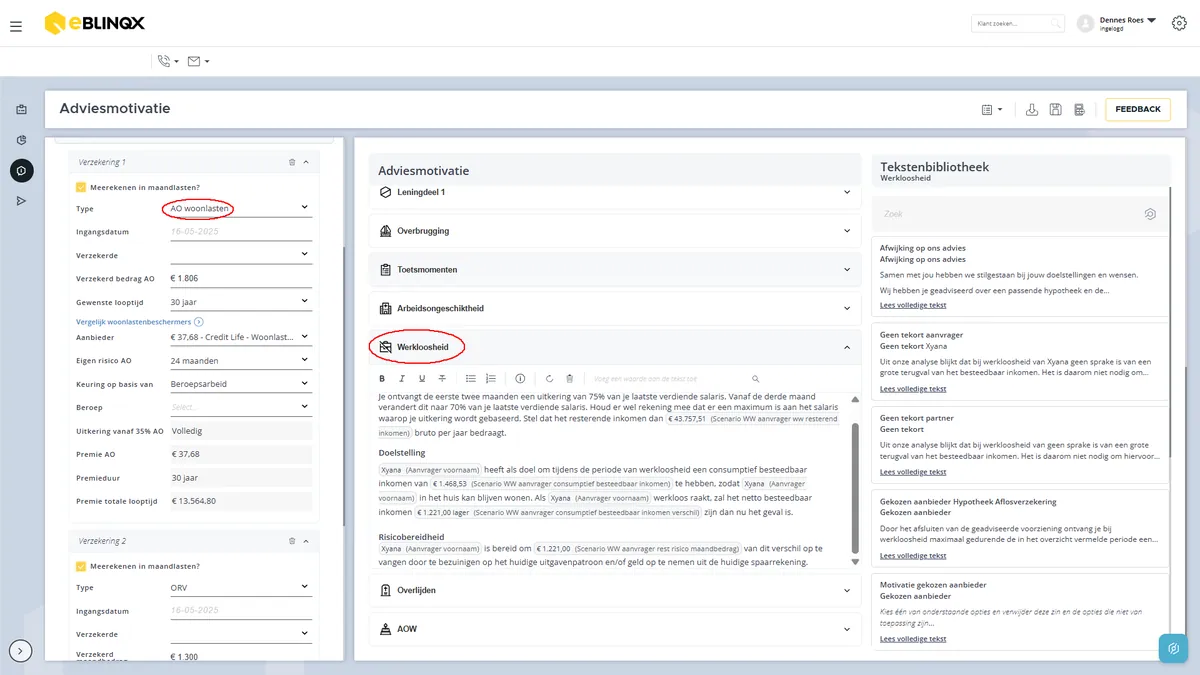Delete Verzekering 2 with trash icon

click(292, 541)
